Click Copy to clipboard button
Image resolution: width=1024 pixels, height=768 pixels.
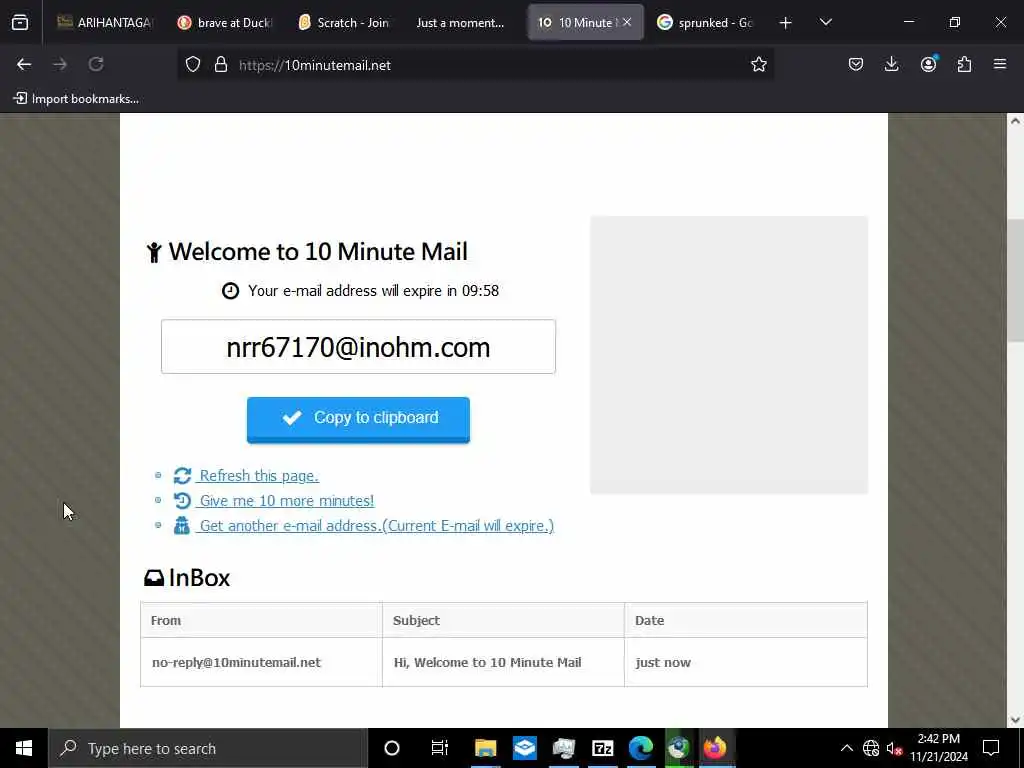(358, 419)
